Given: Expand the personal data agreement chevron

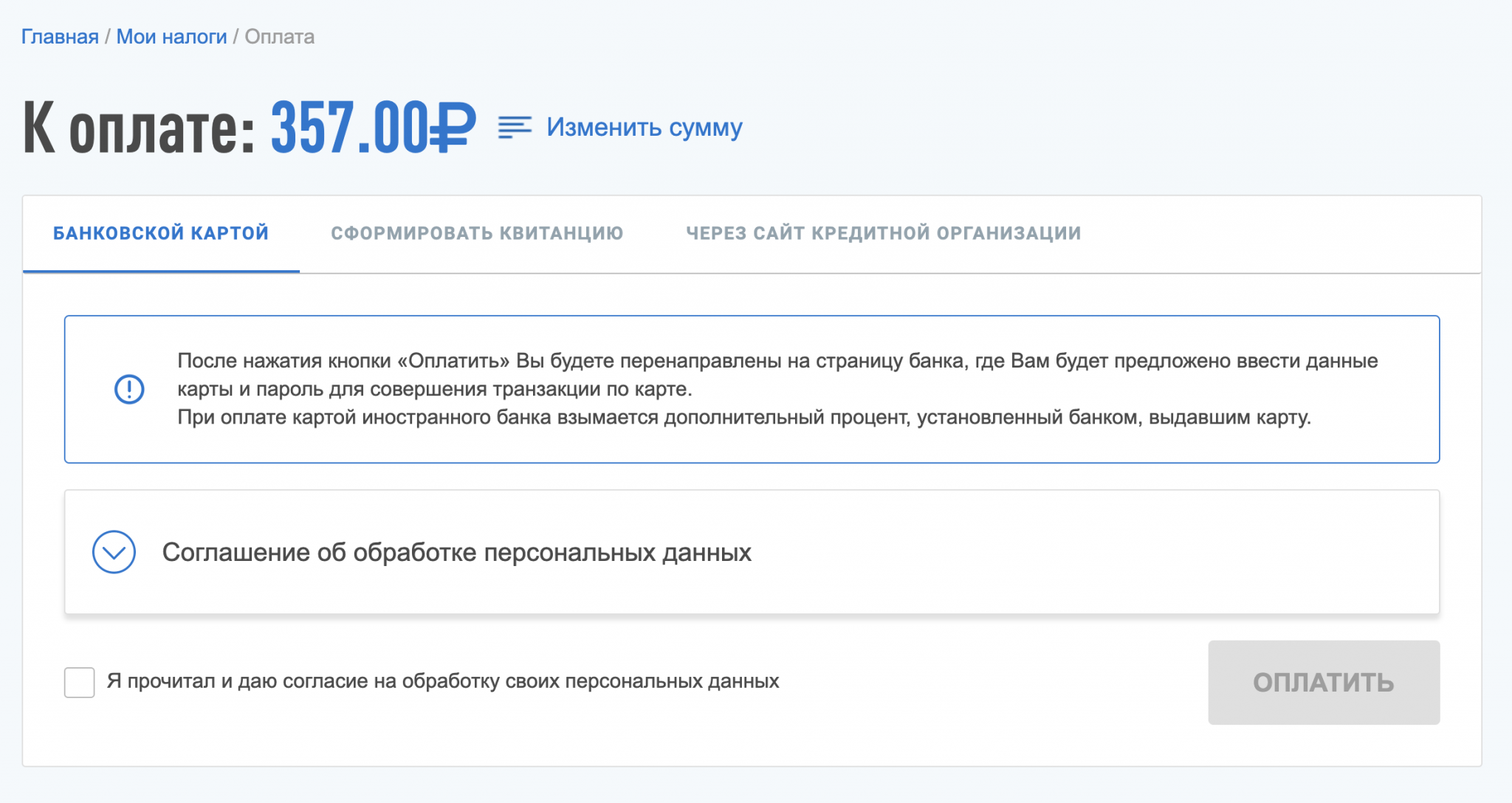Looking at the screenshot, I should coord(114,552).
